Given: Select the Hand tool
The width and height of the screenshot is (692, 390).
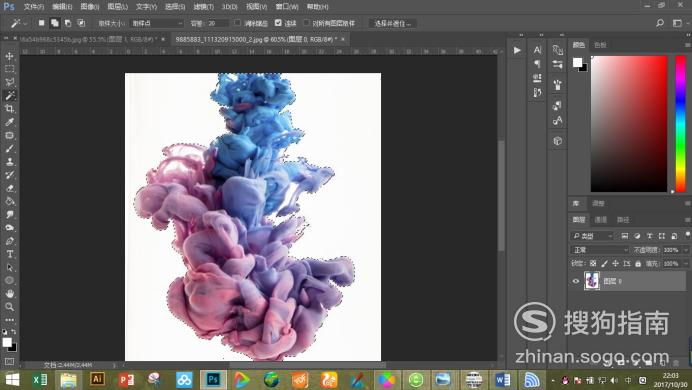Looking at the screenshot, I should (9, 293).
